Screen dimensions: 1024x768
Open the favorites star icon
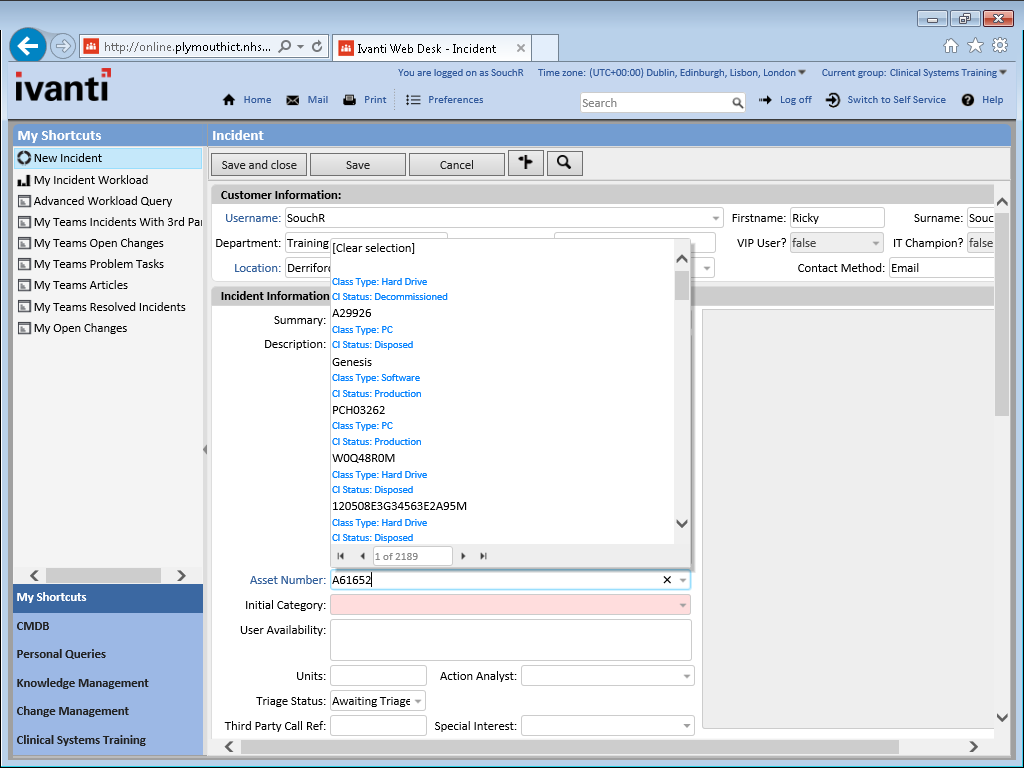975,45
